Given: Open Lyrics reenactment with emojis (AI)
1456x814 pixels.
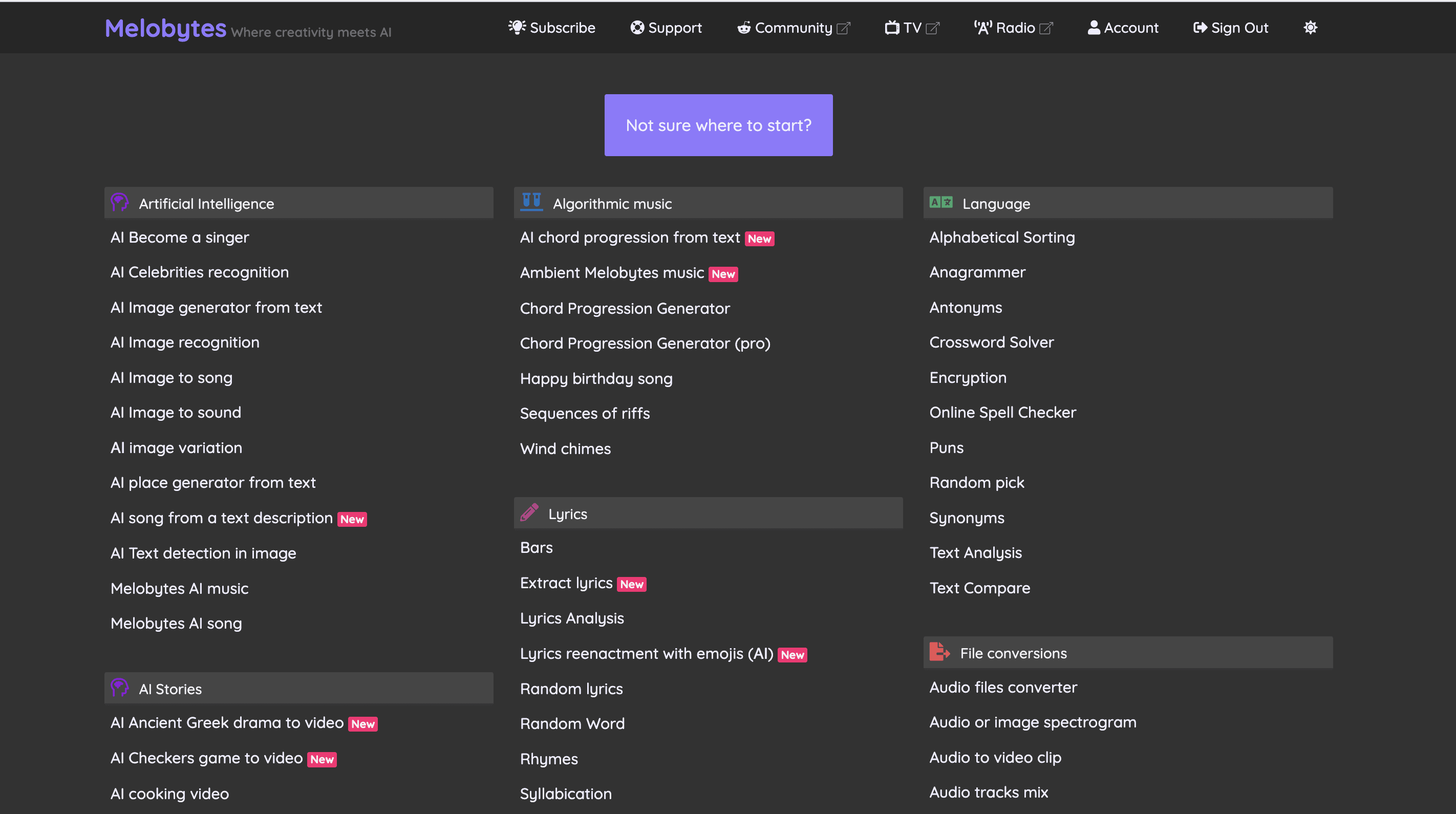Looking at the screenshot, I should 647,653.
